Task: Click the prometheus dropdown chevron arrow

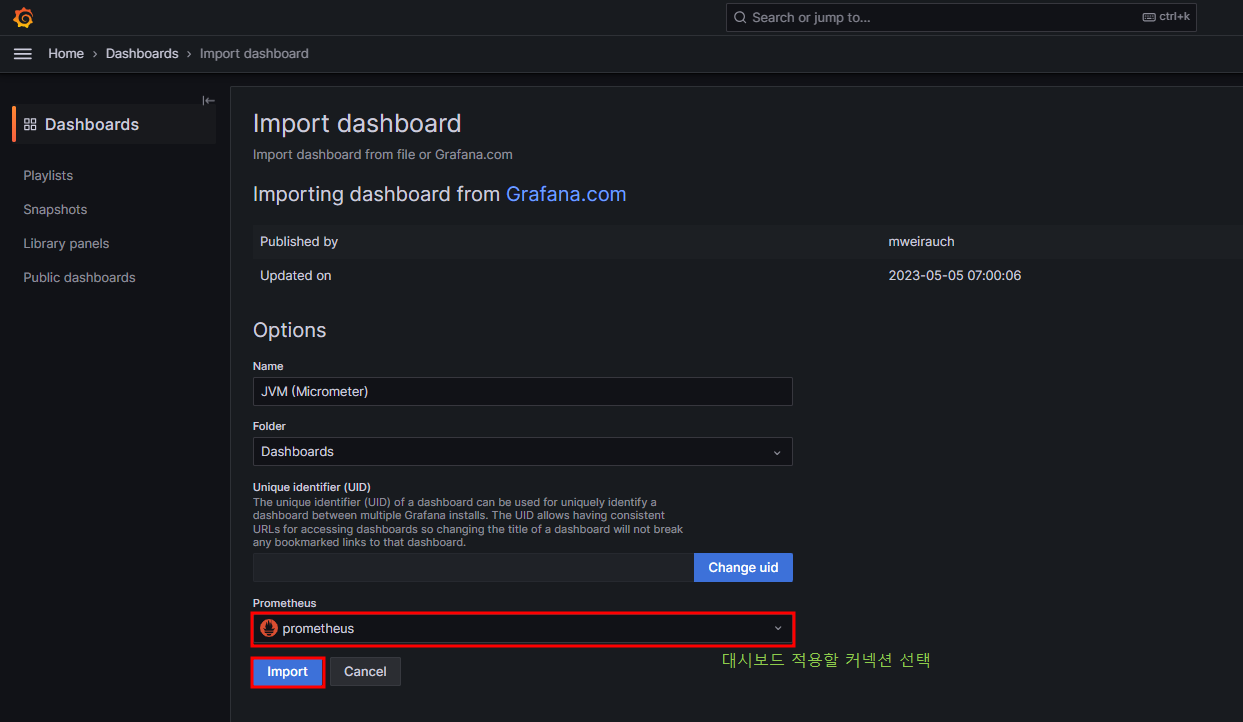Action: (x=777, y=628)
